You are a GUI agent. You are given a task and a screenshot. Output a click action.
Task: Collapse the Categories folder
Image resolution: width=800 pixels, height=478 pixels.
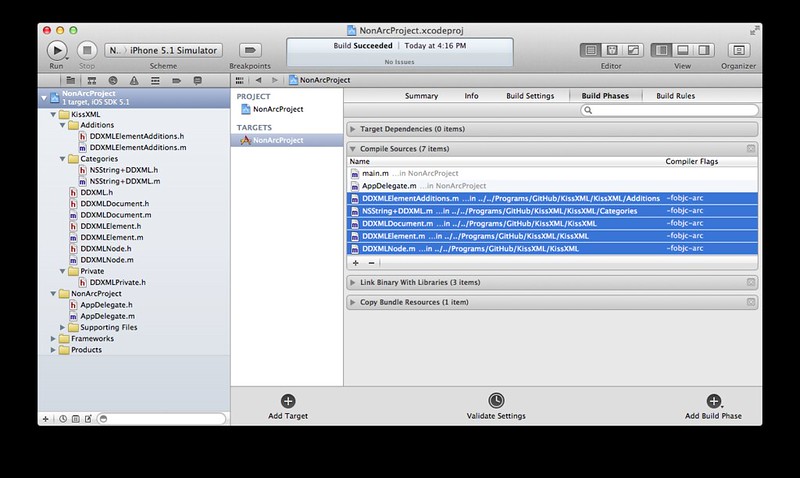pyautogui.click(x=62, y=159)
